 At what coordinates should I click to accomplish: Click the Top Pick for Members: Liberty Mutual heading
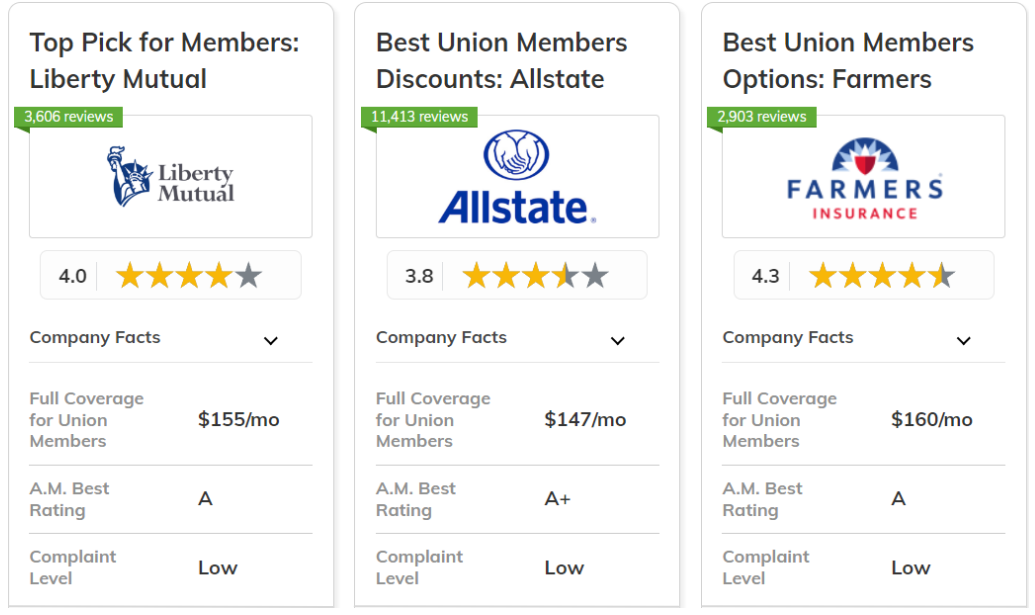pos(164,61)
